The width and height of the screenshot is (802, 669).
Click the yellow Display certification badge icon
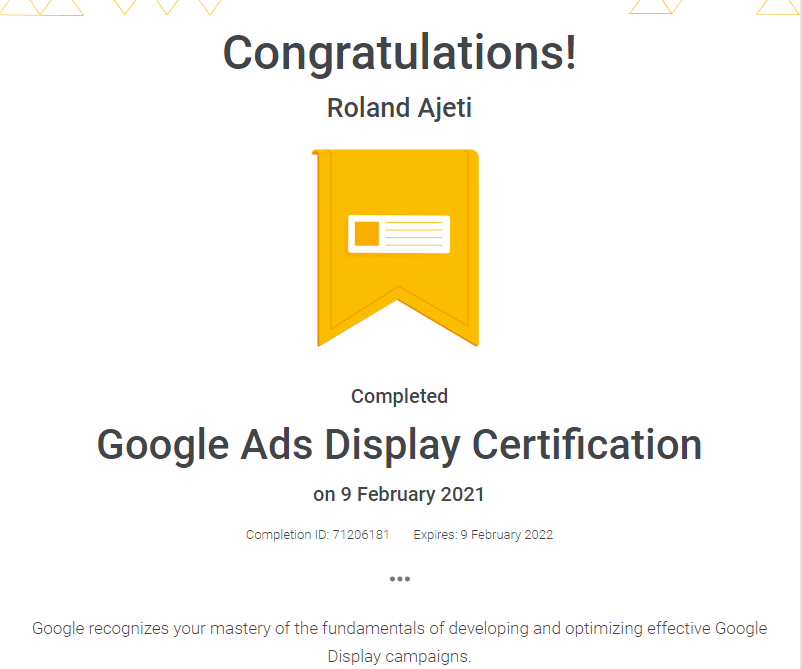[x=395, y=248]
